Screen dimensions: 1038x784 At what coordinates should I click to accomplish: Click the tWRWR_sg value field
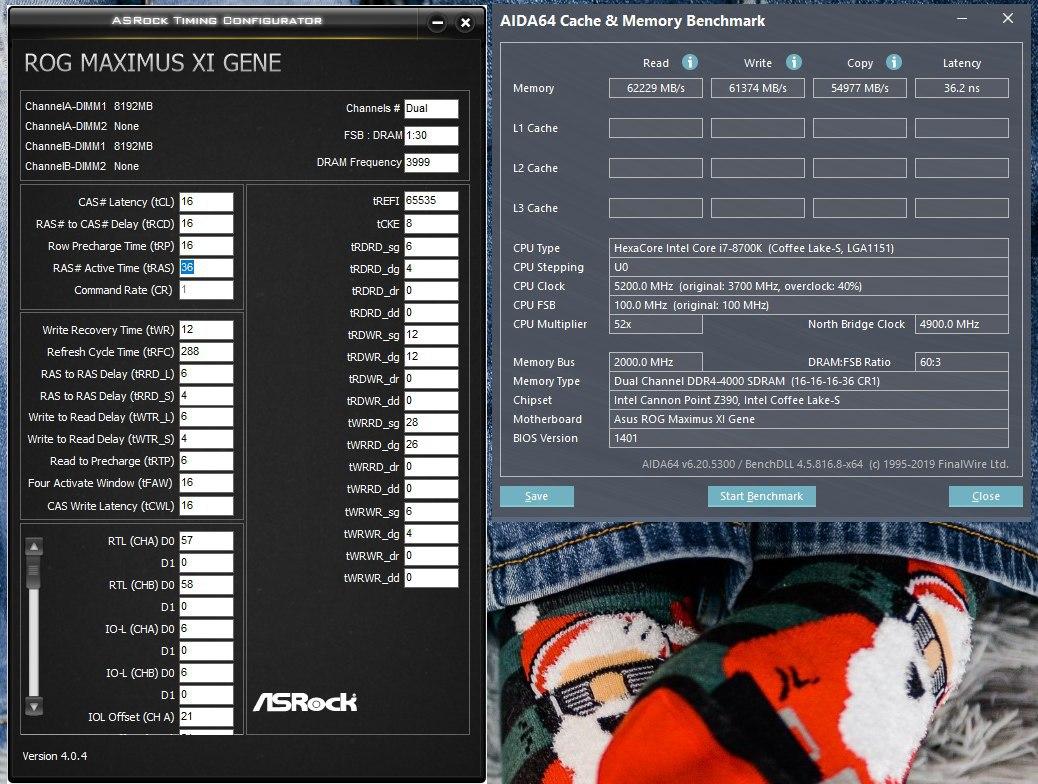point(432,512)
